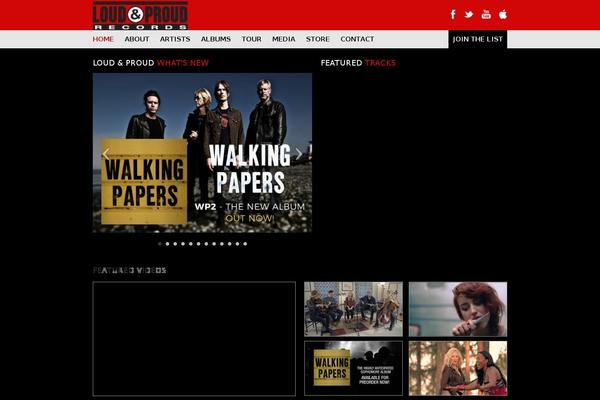600x400 pixels.
Task: Click the Featured Tracks heading
Action: point(358,63)
